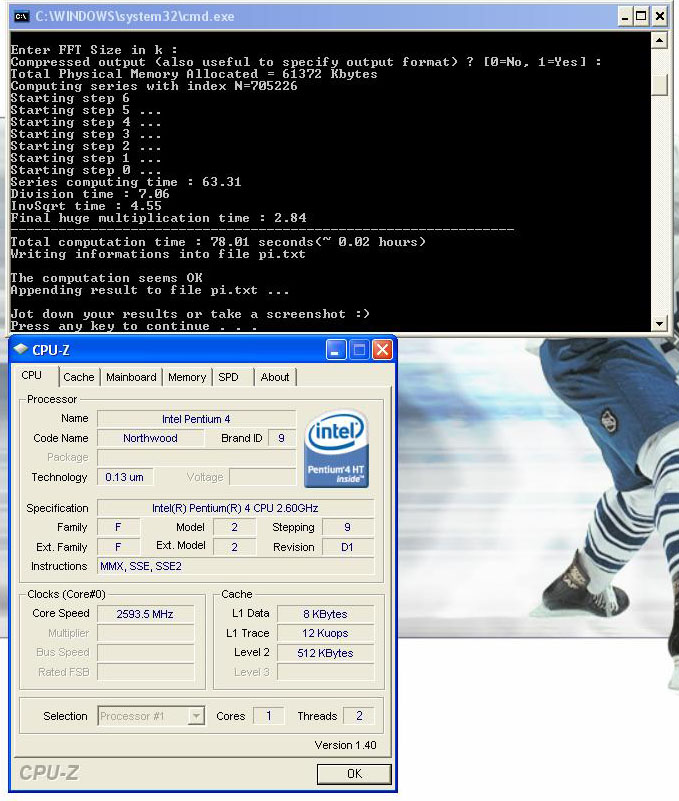Click the Series computing time : 63.31 line
This screenshot has width=679, height=801.
tap(126, 182)
